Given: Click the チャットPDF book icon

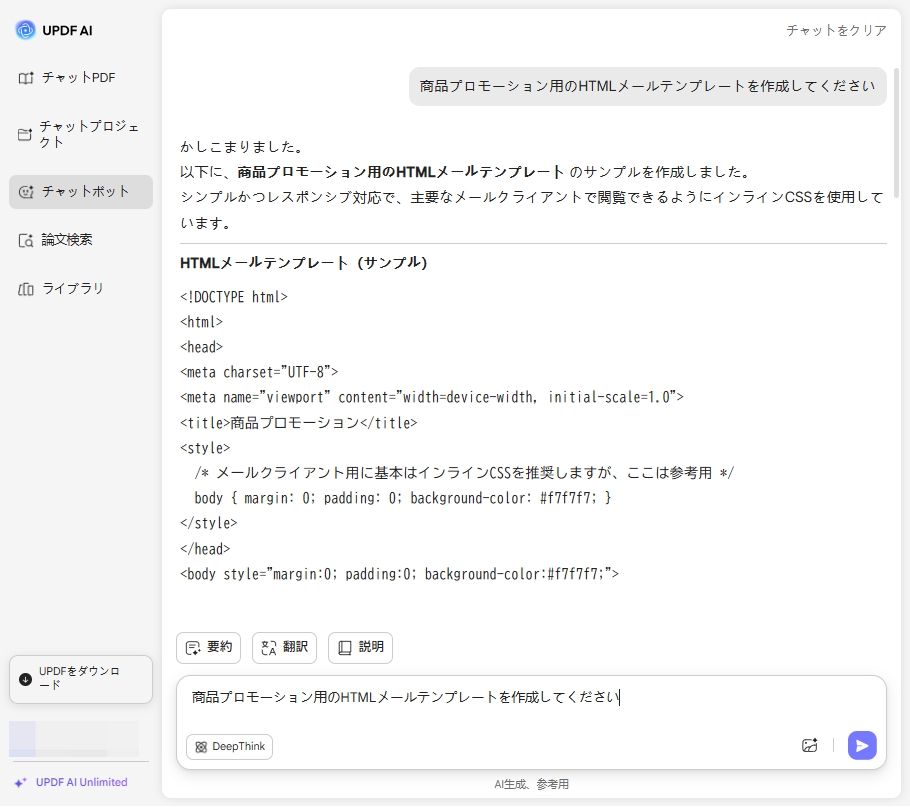Looking at the screenshot, I should [26, 78].
